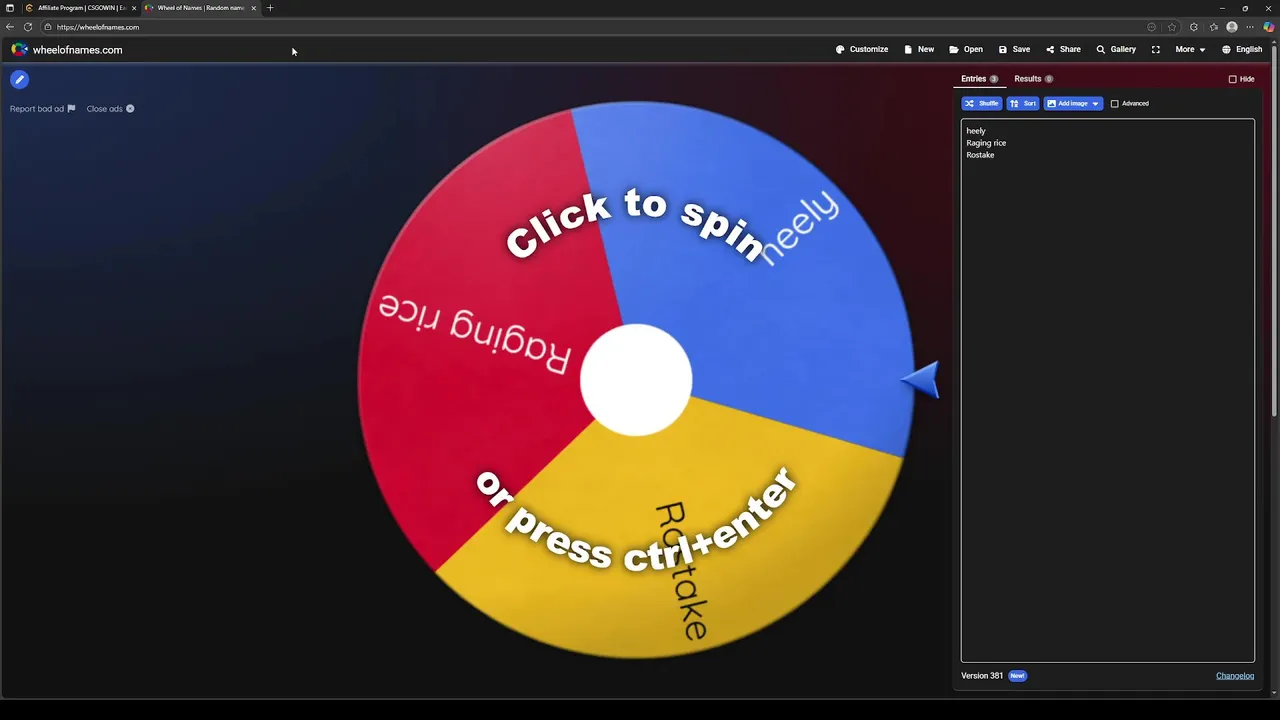Open tab actions menu icon
The height and width of the screenshot is (720, 1280).
(10, 8)
